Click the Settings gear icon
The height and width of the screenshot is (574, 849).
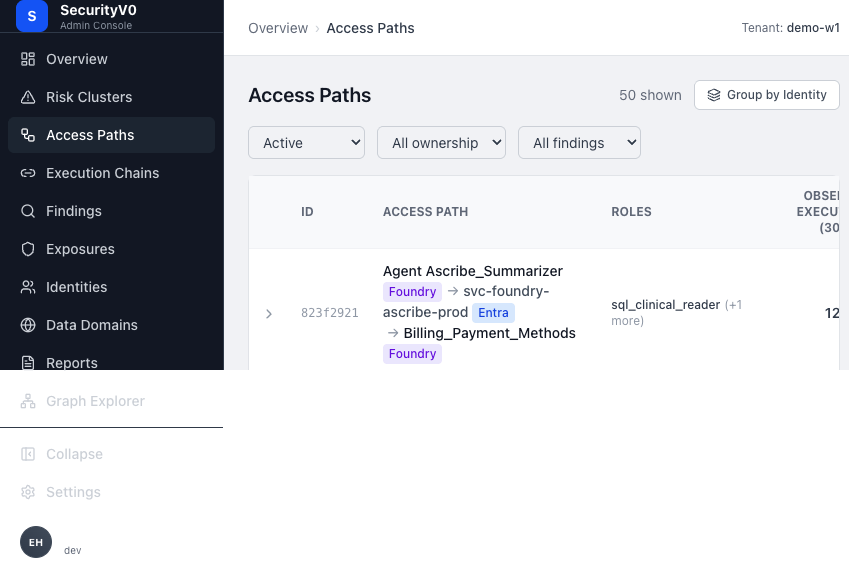click(28, 492)
